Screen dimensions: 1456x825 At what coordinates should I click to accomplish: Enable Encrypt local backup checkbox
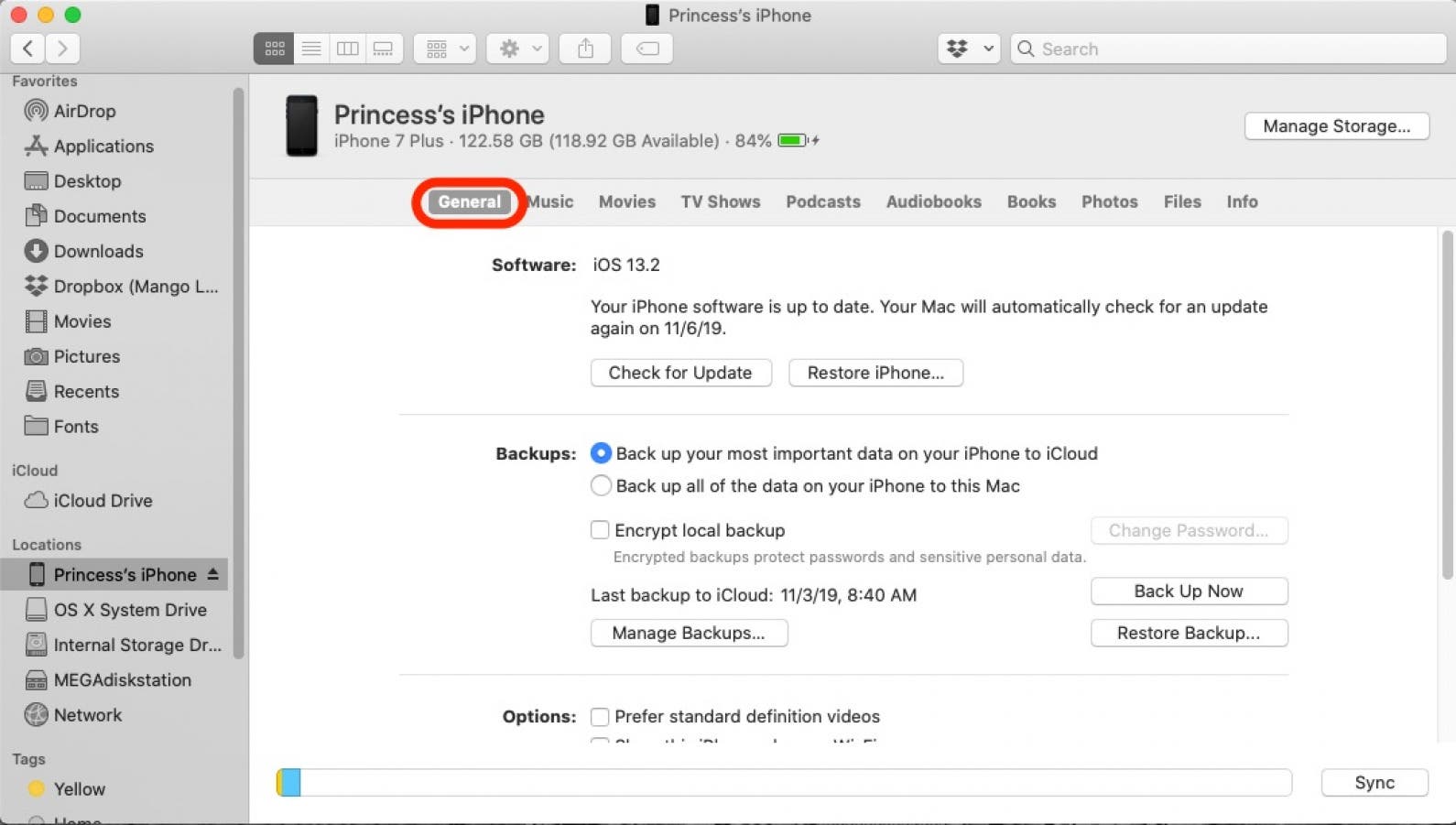[600, 530]
